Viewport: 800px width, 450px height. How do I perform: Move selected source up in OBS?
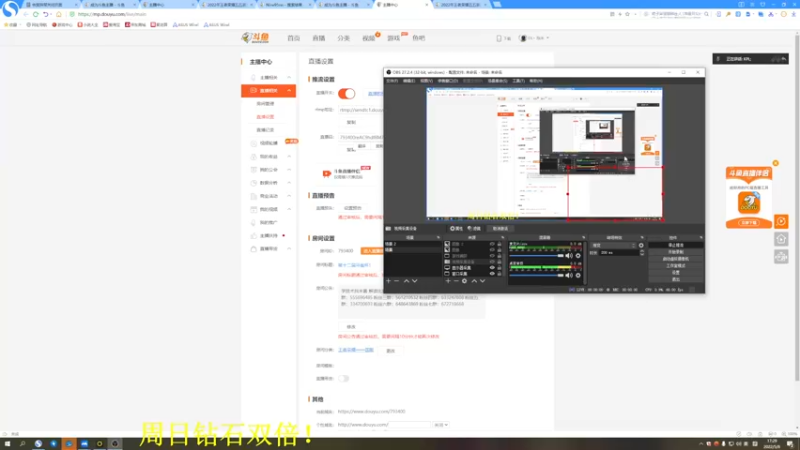(474, 281)
